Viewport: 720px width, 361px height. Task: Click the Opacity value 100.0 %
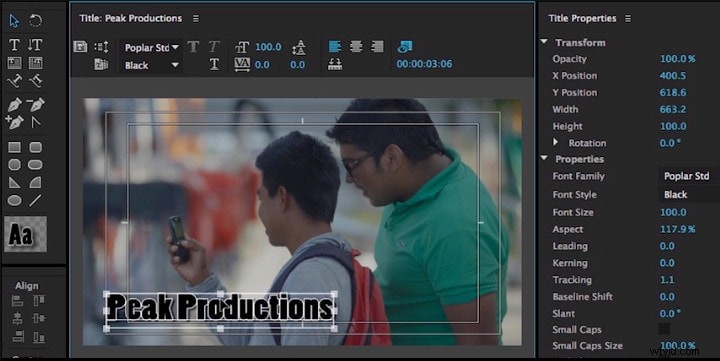pos(677,59)
